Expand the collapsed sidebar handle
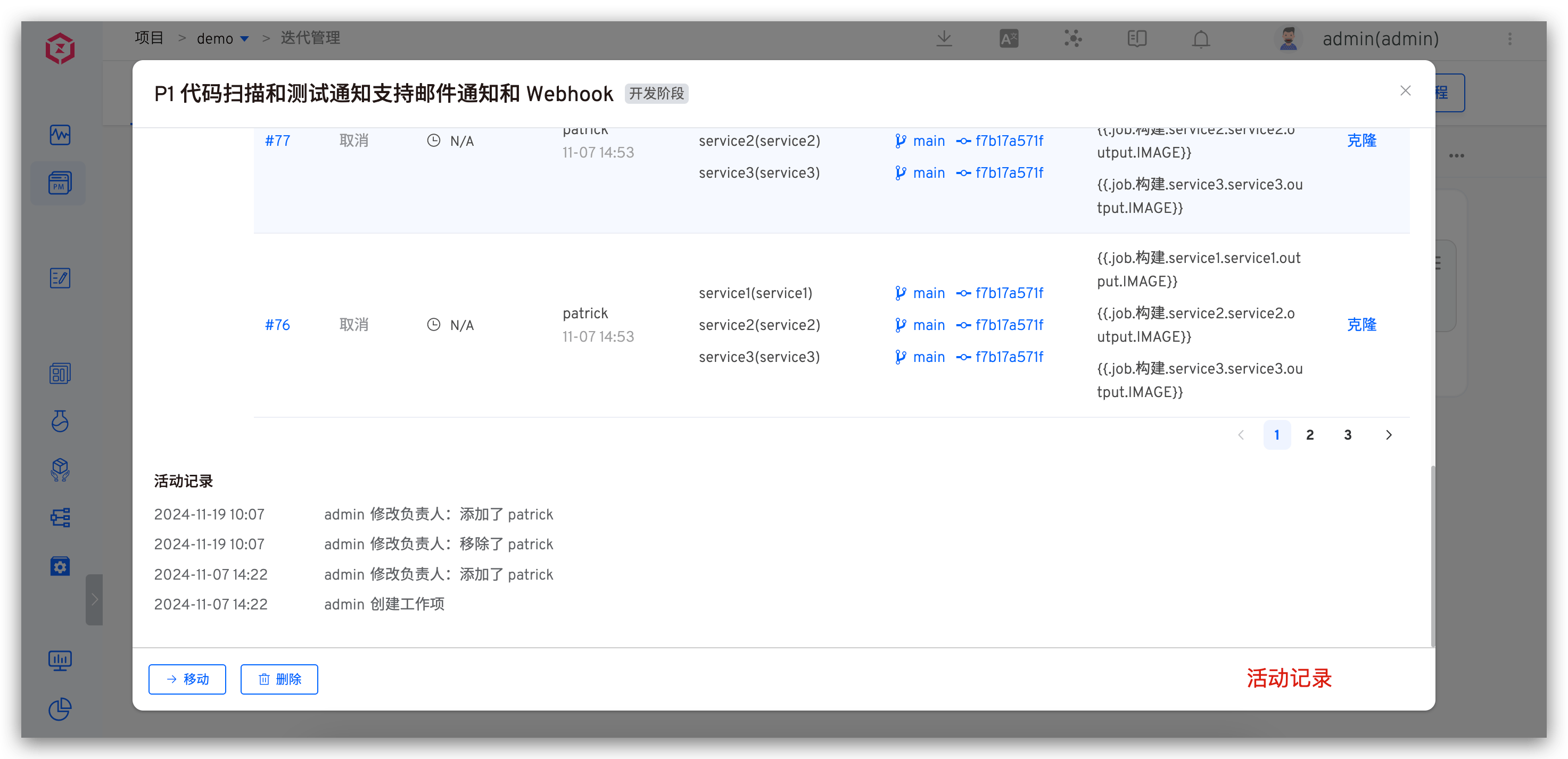The image size is (1568, 759). click(x=94, y=599)
